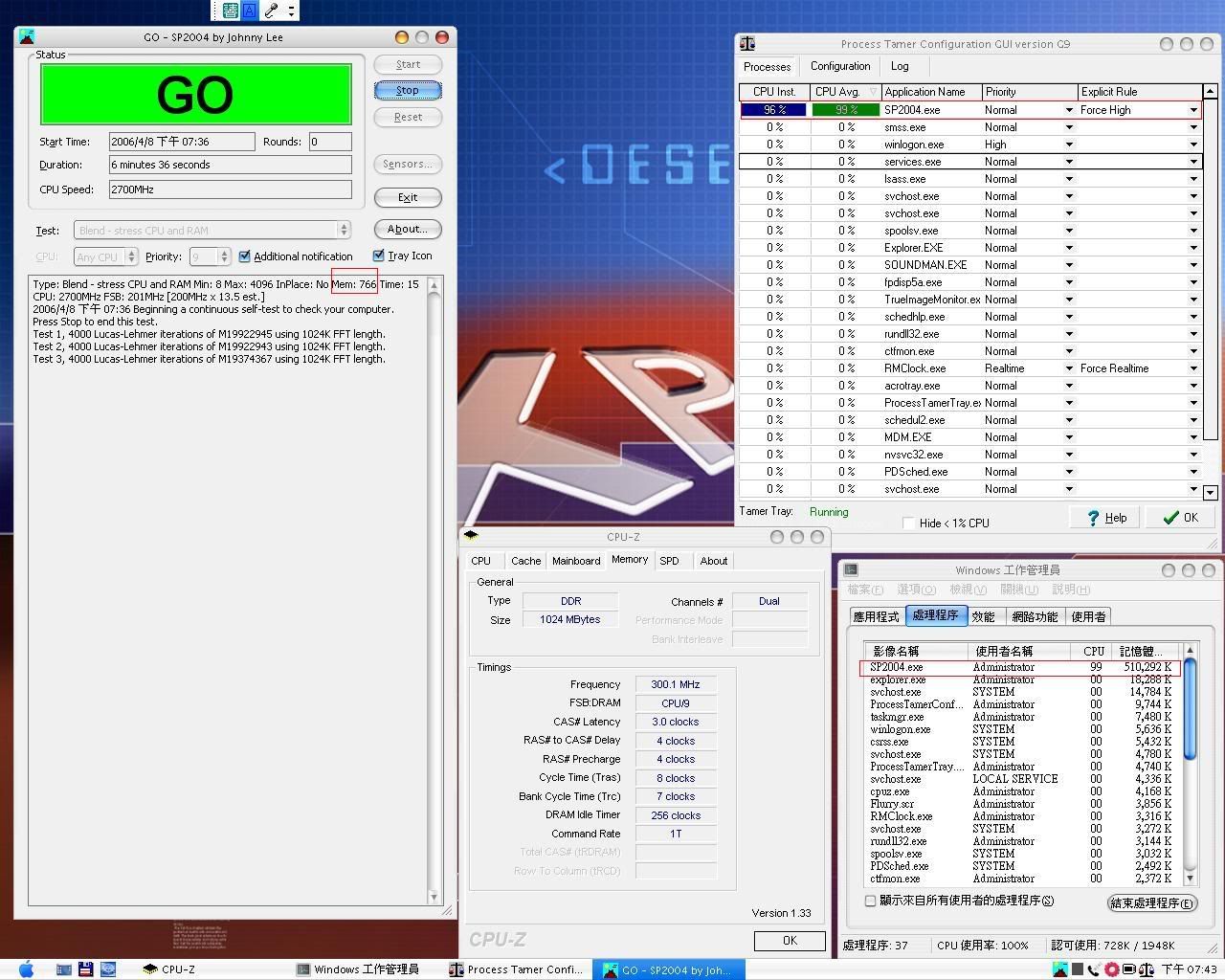Select the taskmgr.exe row in Task Manager
The image size is (1225, 980).
[x=1022, y=717]
